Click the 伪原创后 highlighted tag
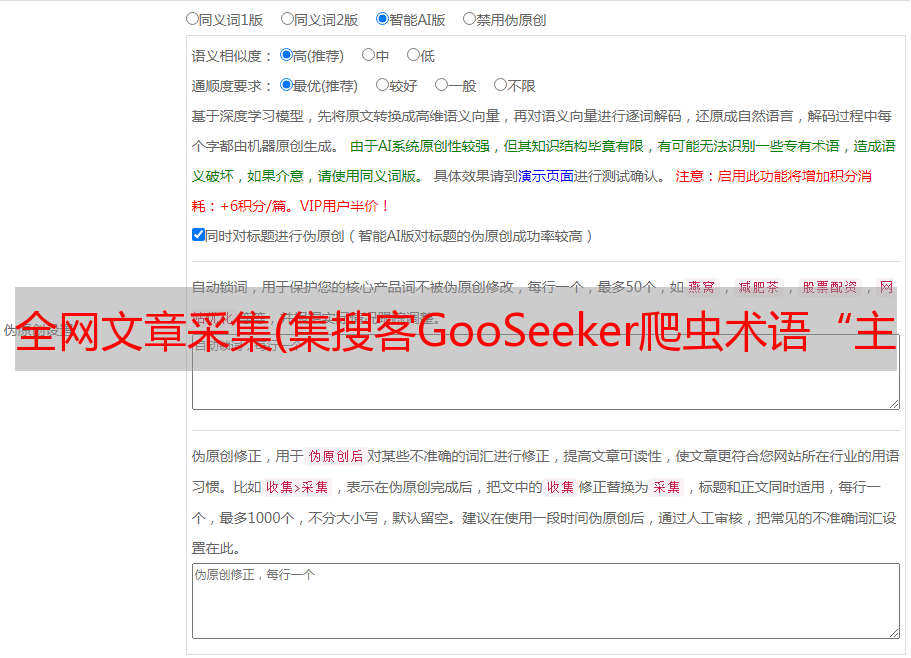The image size is (911, 658). point(336,456)
